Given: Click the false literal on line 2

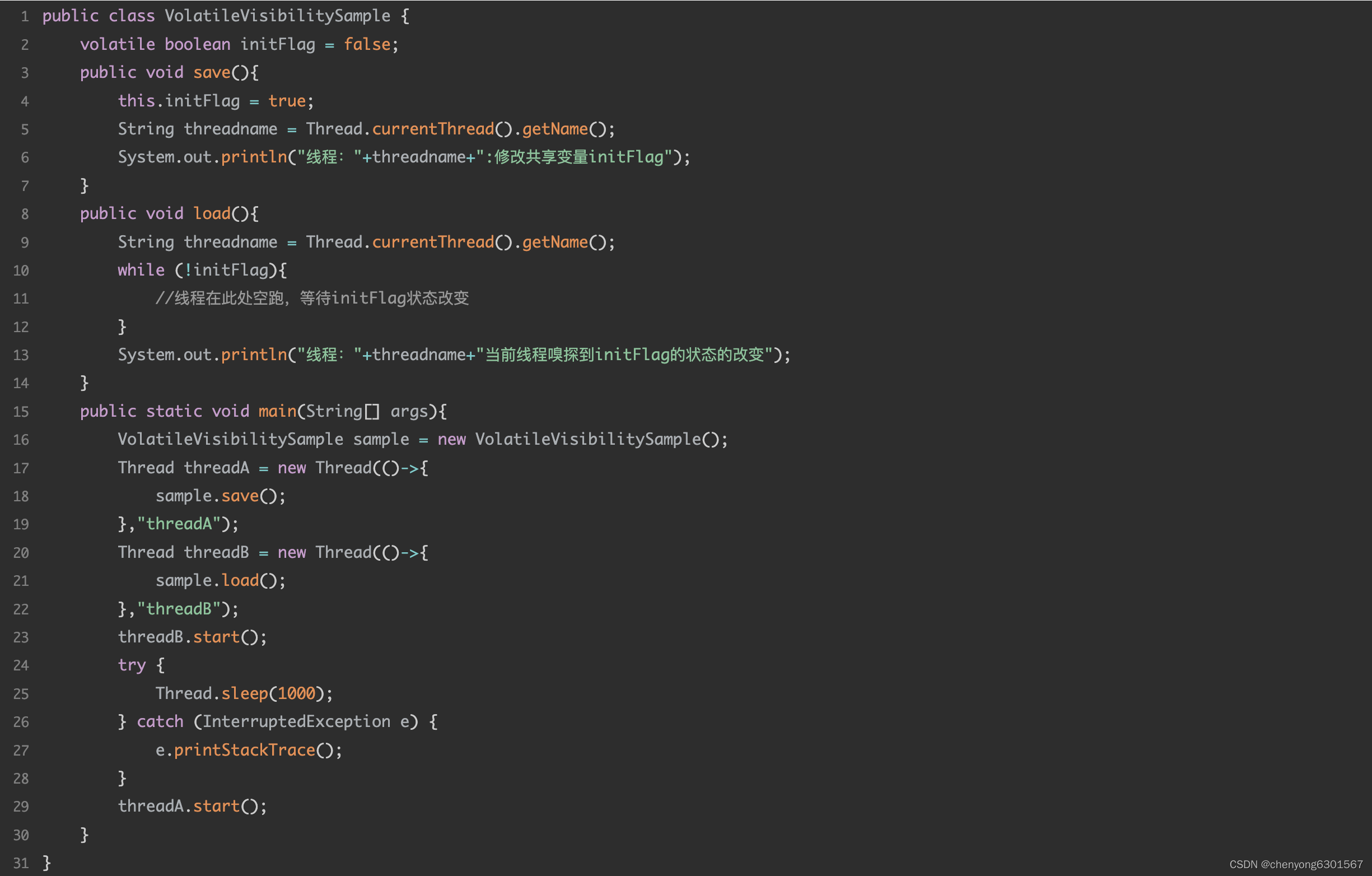Looking at the screenshot, I should tap(367, 44).
